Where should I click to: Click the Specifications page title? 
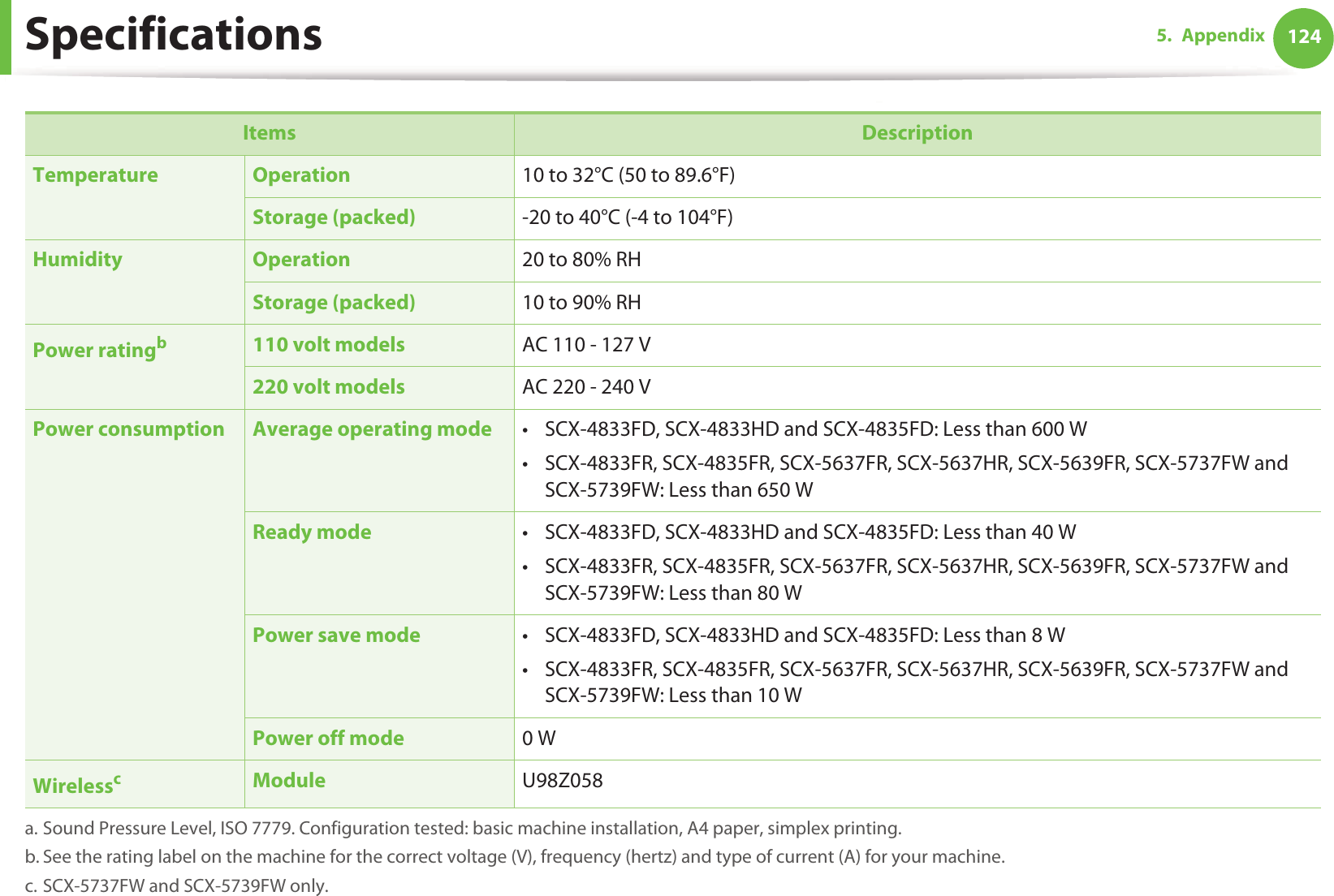174,35
